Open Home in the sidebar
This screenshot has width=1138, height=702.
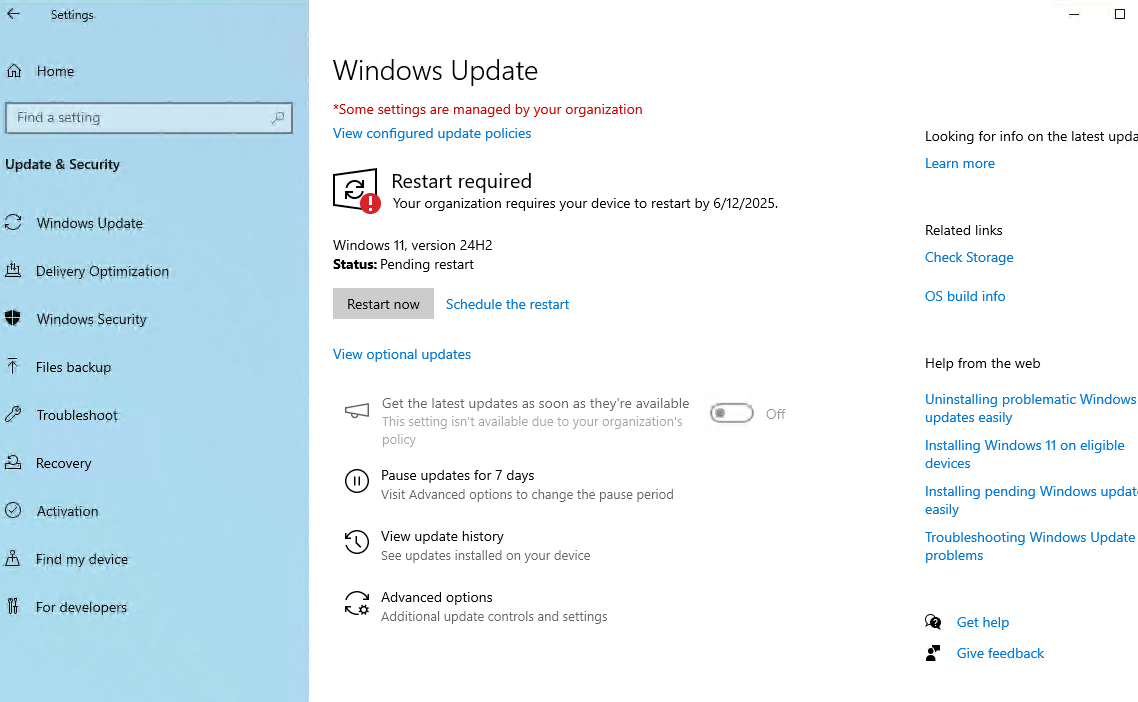(x=55, y=71)
